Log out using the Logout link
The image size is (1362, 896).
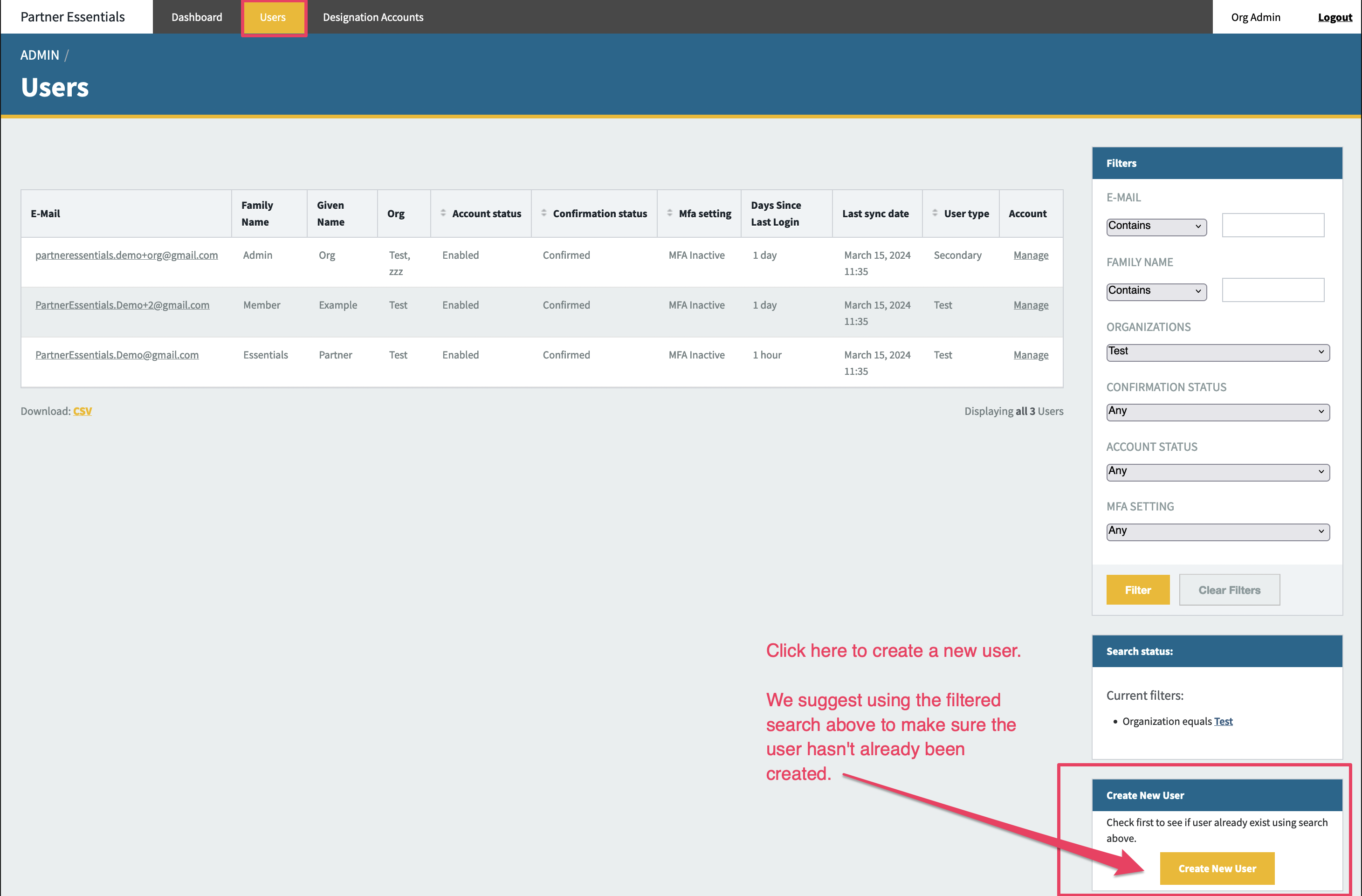coord(1334,17)
